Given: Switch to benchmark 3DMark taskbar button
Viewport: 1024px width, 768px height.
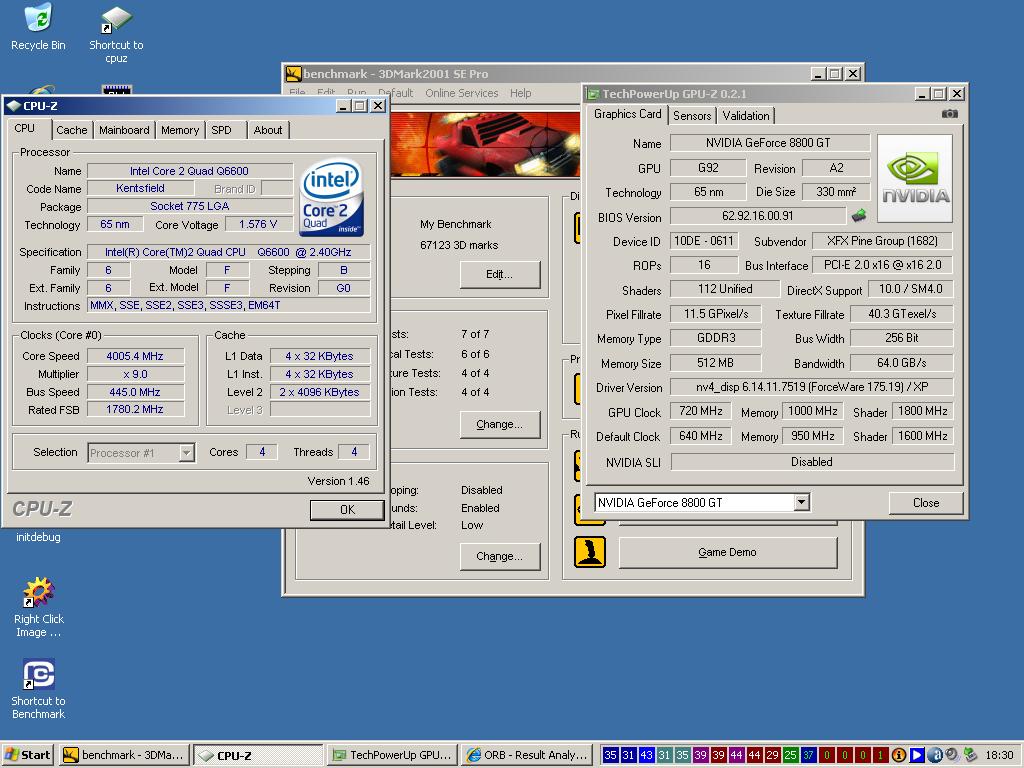Looking at the screenshot, I should (x=124, y=755).
